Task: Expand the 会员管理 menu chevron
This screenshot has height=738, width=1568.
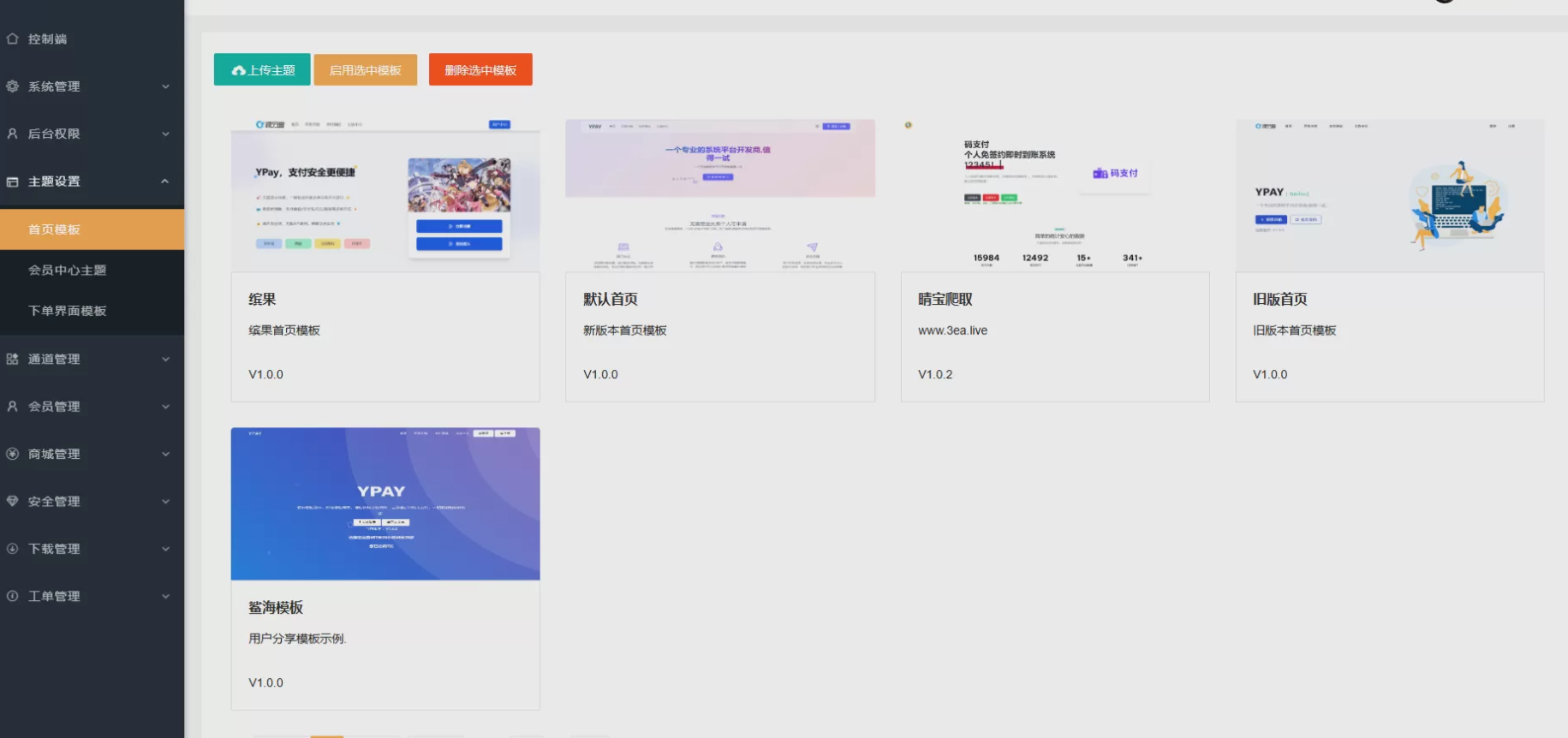Action: click(x=165, y=407)
